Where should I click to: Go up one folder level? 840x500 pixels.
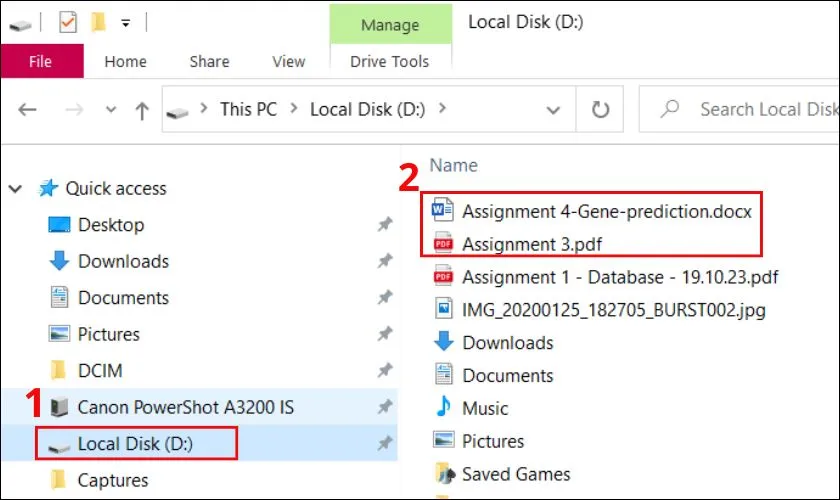coord(141,110)
